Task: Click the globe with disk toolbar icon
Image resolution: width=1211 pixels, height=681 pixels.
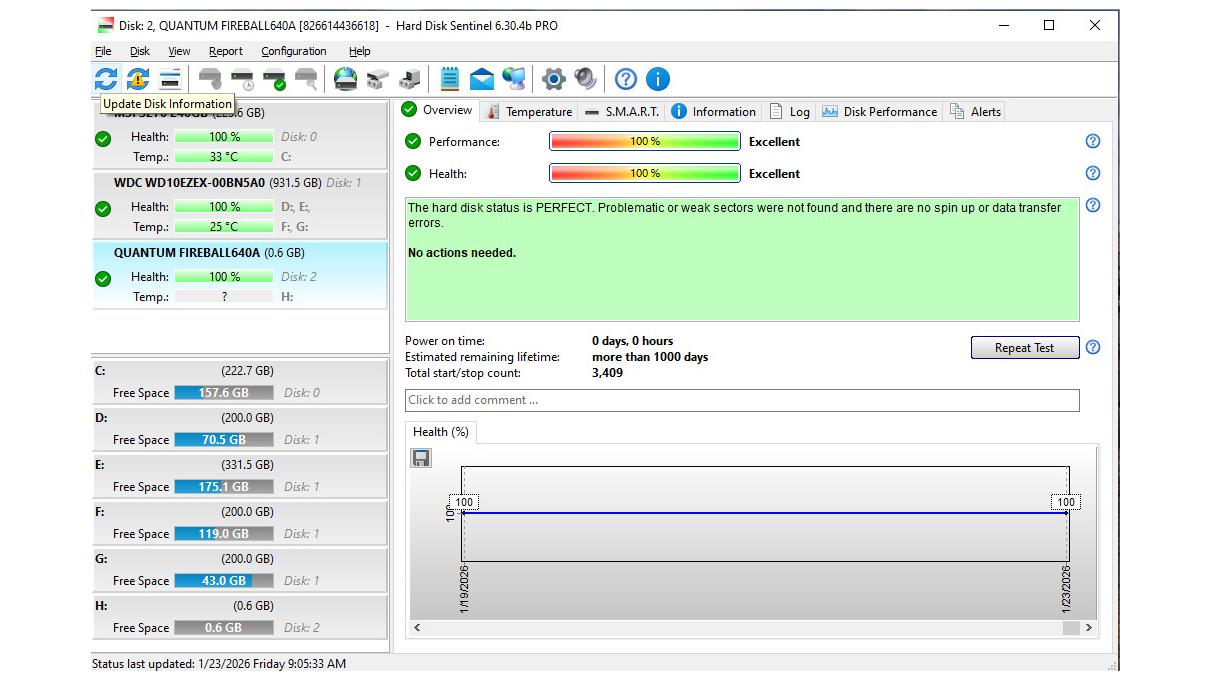Action: coord(346,79)
